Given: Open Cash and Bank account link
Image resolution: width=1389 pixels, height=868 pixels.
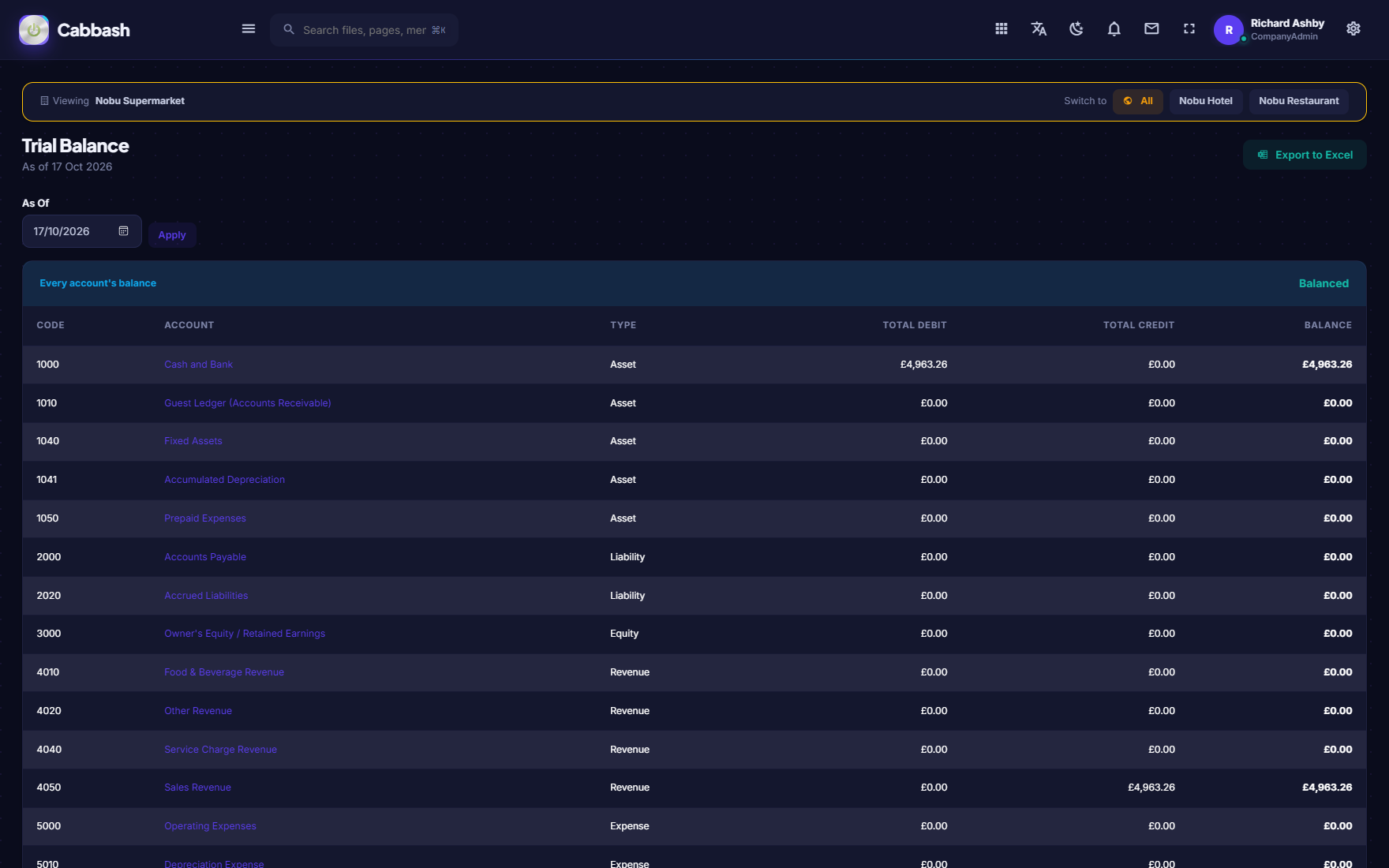Looking at the screenshot, I should point(198,365).
